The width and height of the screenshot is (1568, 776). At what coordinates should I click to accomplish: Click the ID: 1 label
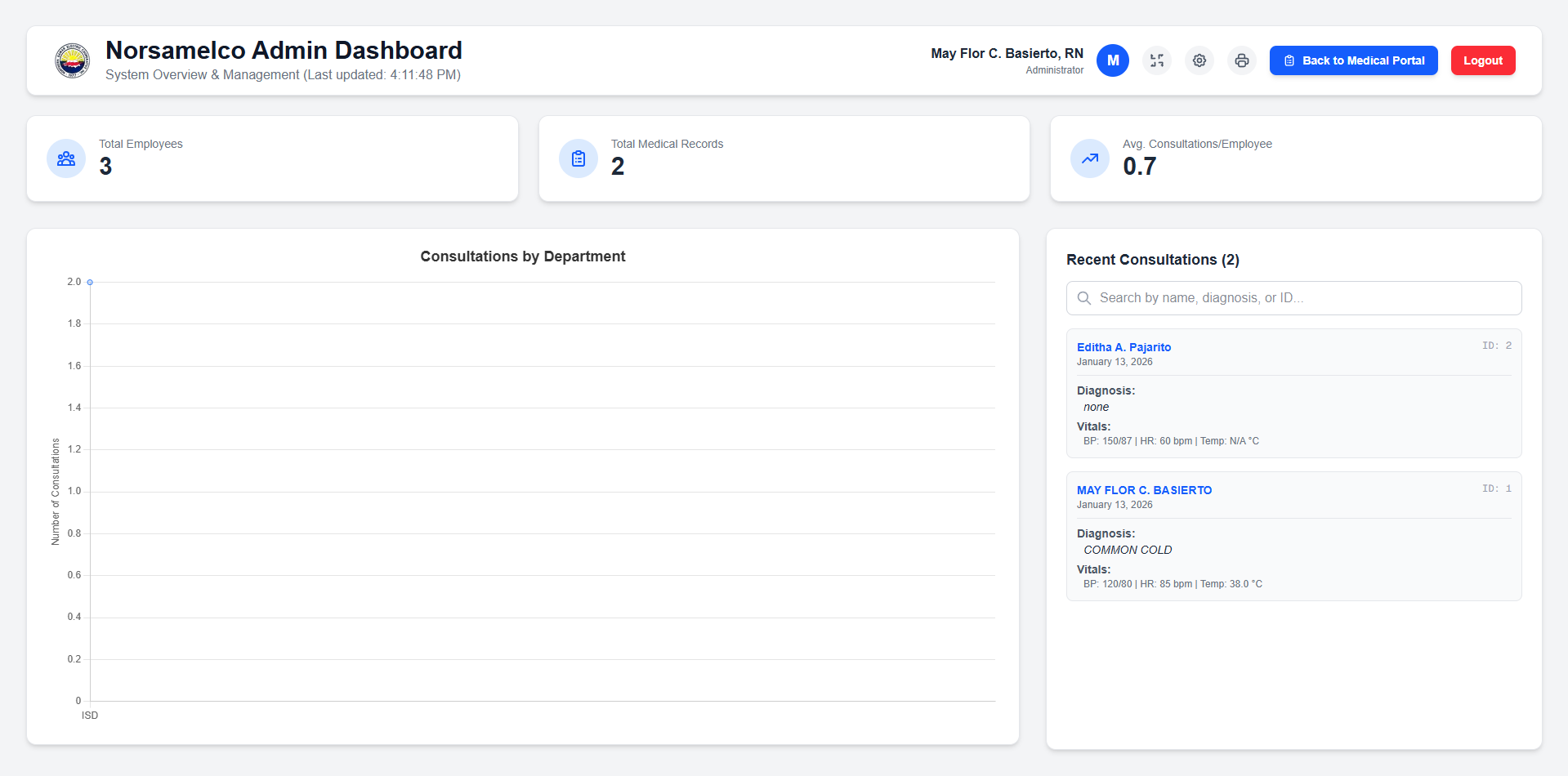click(1497, 488)
